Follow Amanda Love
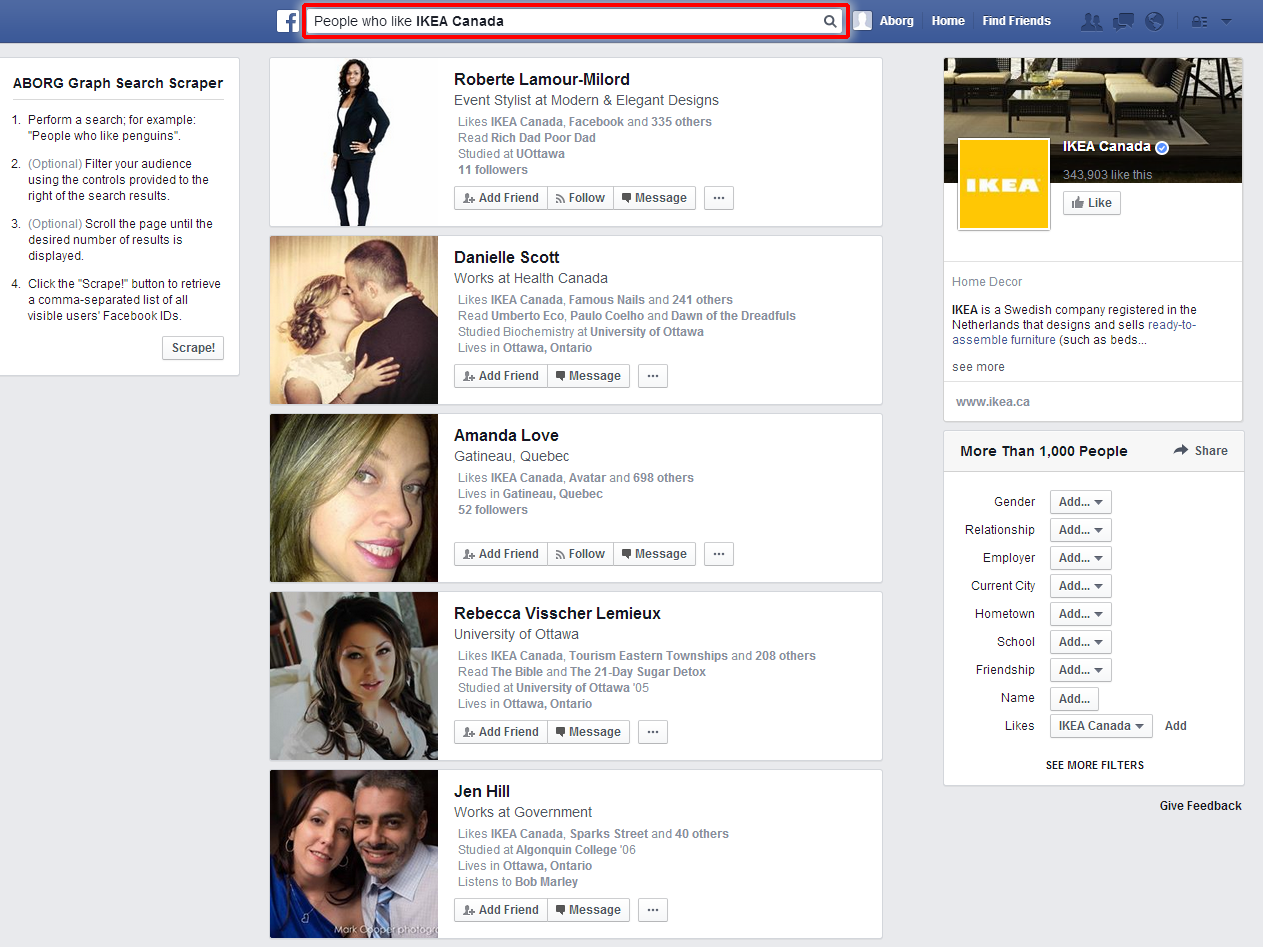Image resolution: width=1263 pixels, height=947 pixels. [580, 554]
